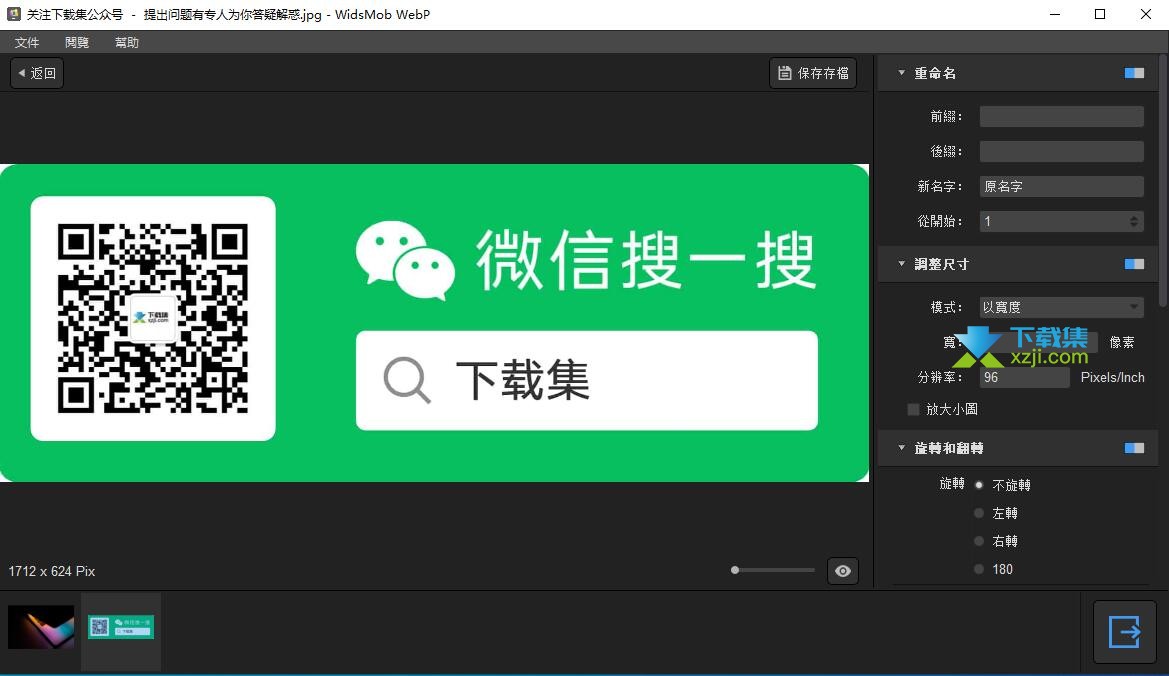Open the 模式 dropdown showing 以寬度
Image resolution: width=1169 pixels, height=676 pixels.
1062,307
